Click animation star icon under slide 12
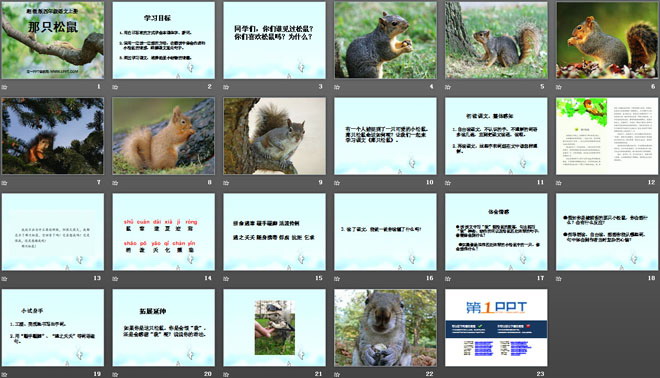Image resolution: width=660 pixels, height=378 pixels. coord(559,183)
